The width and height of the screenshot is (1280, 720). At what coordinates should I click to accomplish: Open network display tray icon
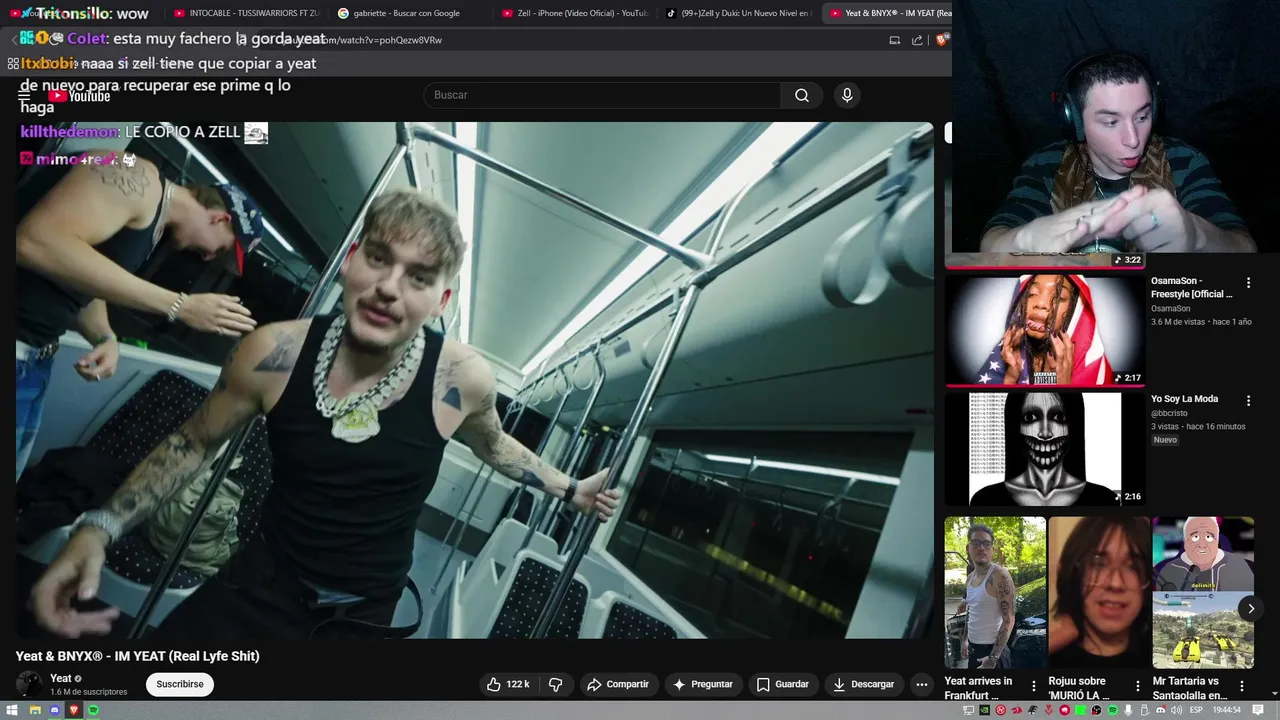(x=969, y=710)
